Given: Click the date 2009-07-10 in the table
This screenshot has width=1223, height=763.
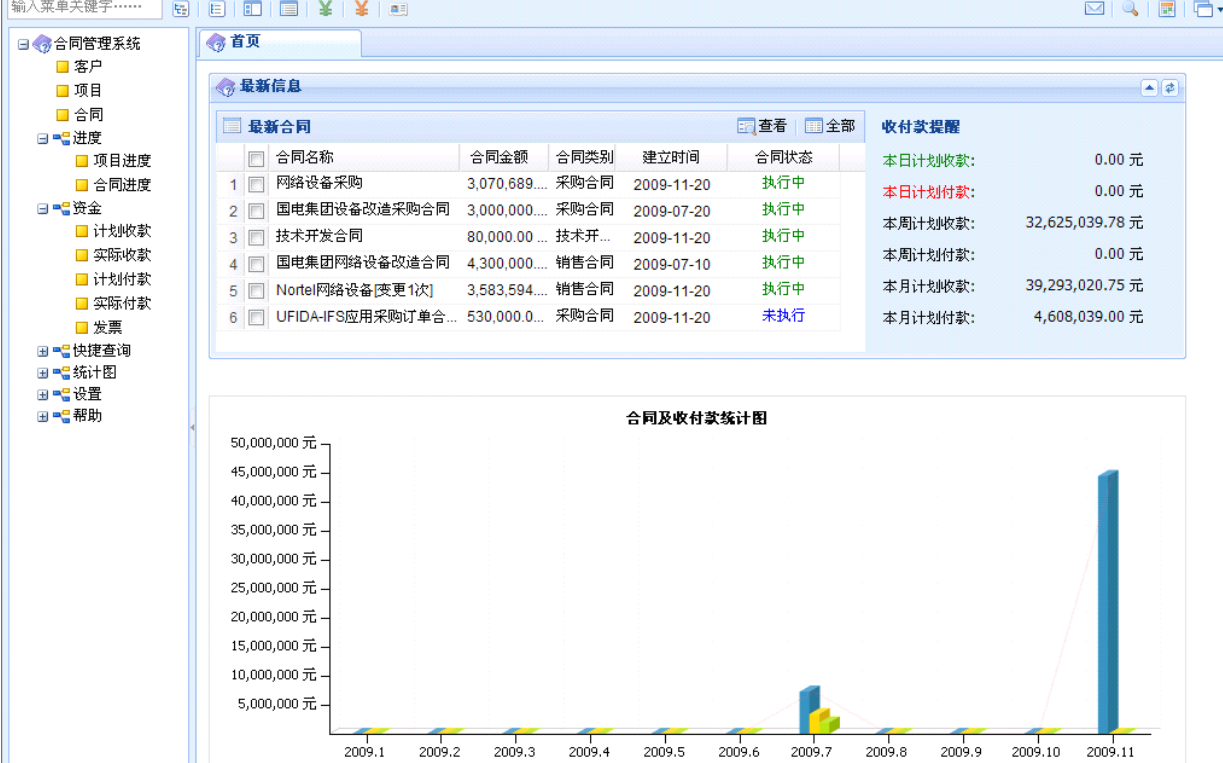Looking at the screenshot, I should [672, 264].
